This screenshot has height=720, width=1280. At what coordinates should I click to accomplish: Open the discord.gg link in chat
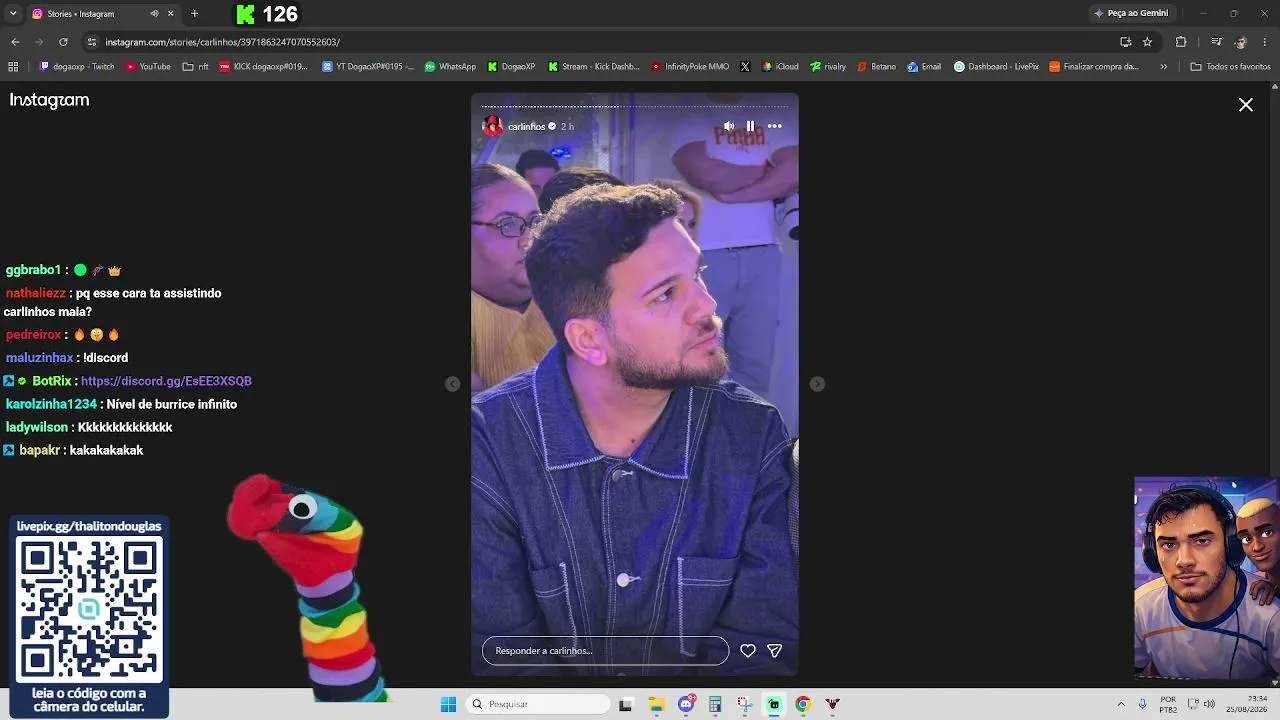(x=166, y=381)
